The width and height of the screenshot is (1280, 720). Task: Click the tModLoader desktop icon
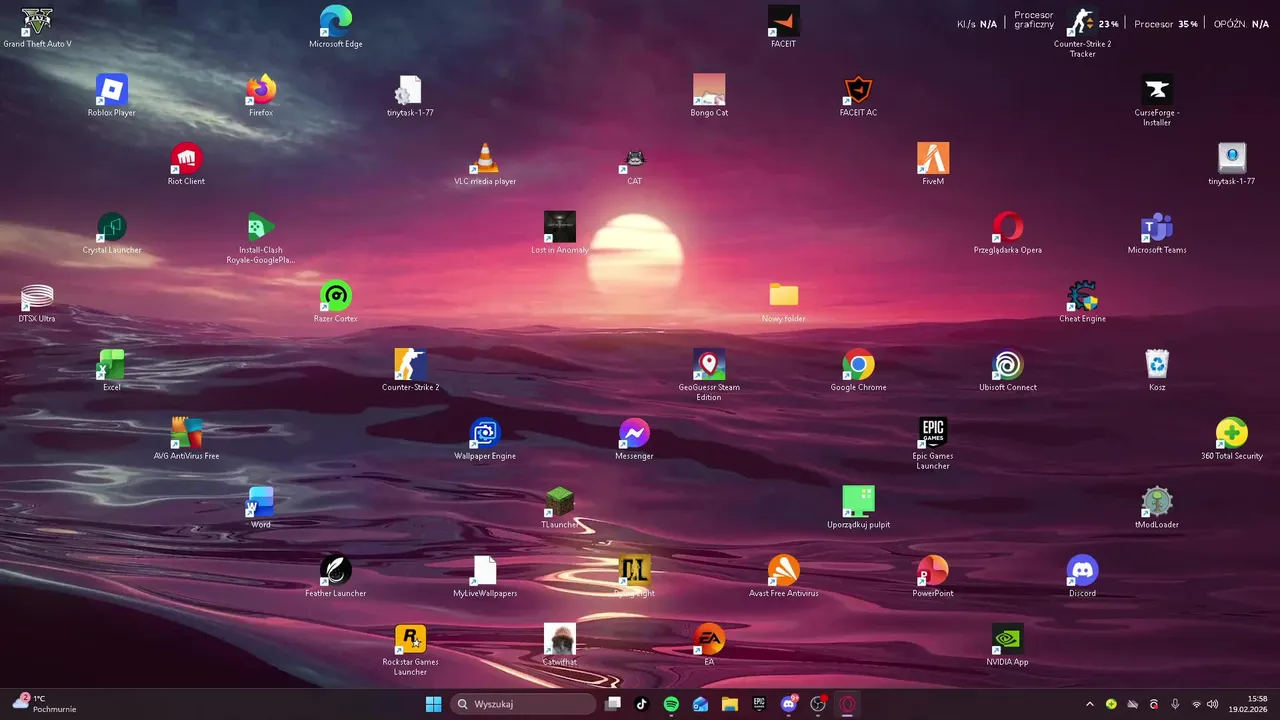pyautogui.click(x=1157, y=507)
